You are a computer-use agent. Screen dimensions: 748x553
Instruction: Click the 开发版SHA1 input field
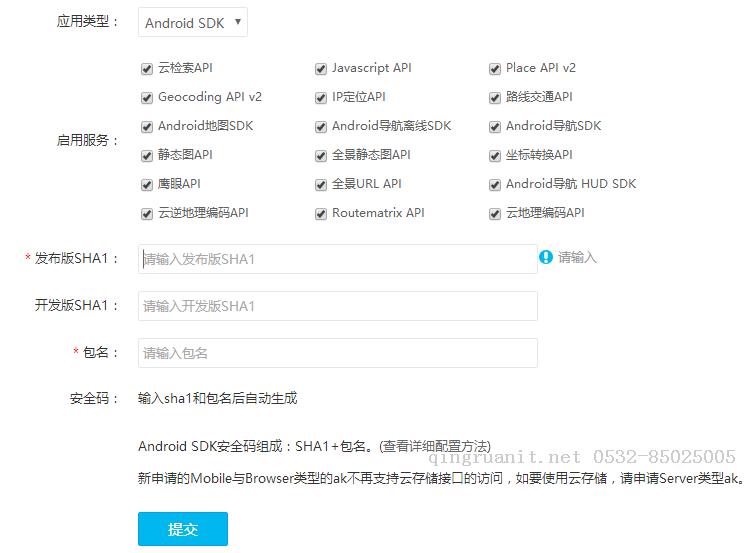(337, 306)
